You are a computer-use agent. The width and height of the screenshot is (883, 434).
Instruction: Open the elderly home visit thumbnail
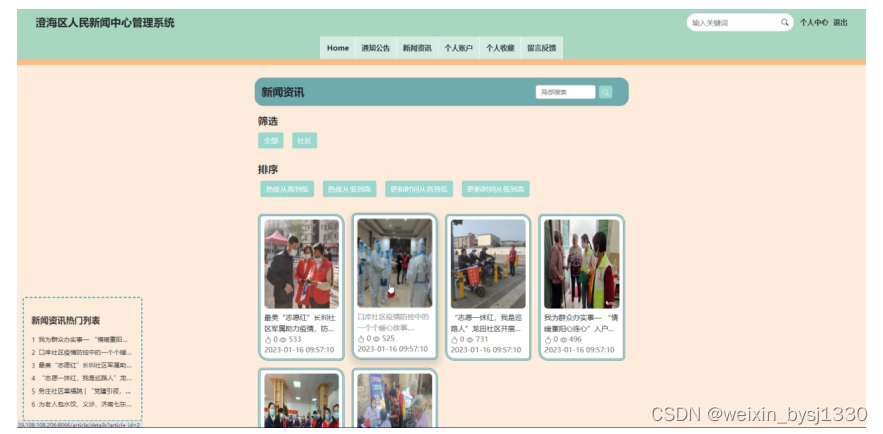tap(582, 263)
